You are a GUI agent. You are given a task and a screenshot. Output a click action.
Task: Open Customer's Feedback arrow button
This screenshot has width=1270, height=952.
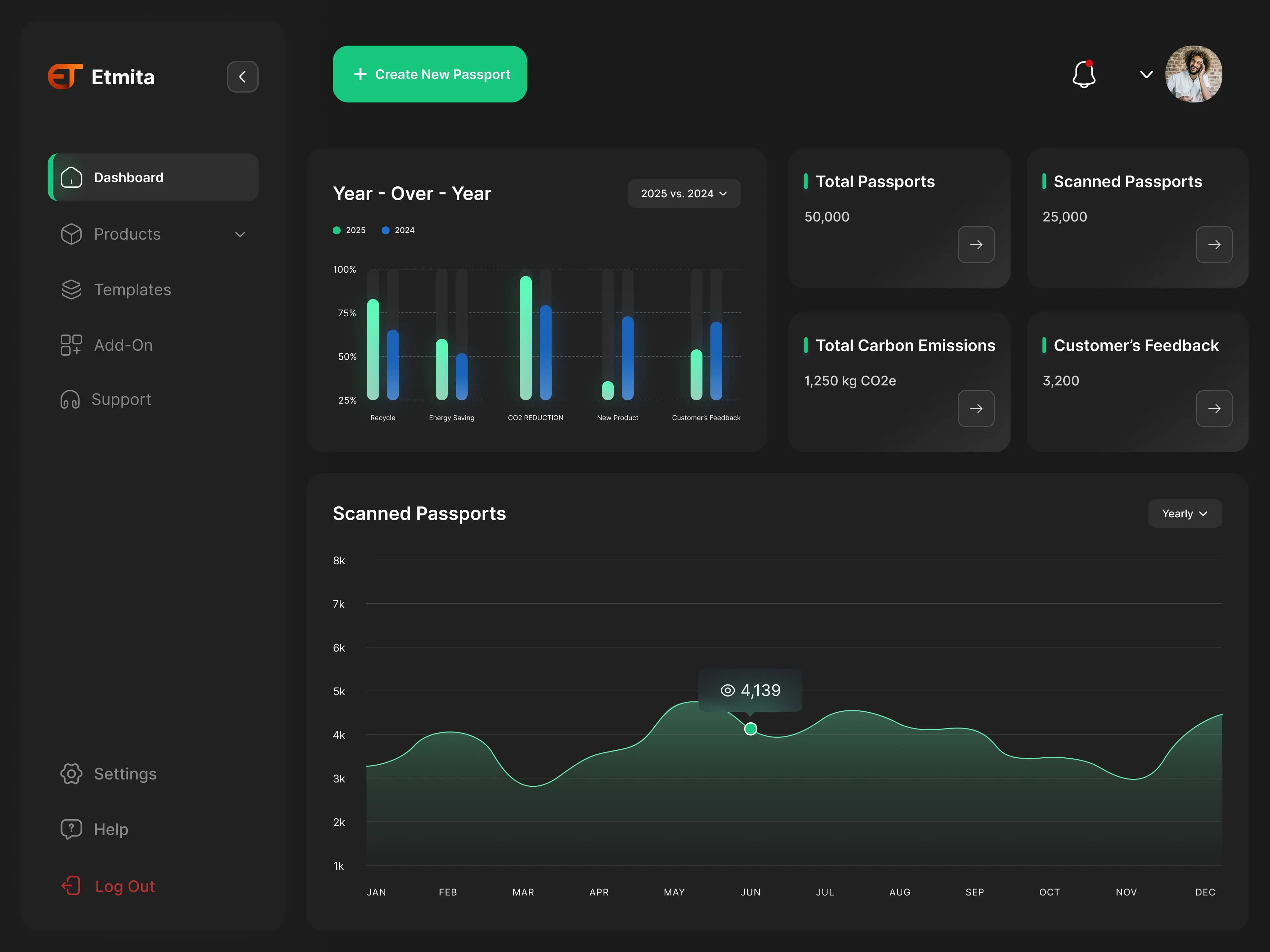tap(1214, 409)
